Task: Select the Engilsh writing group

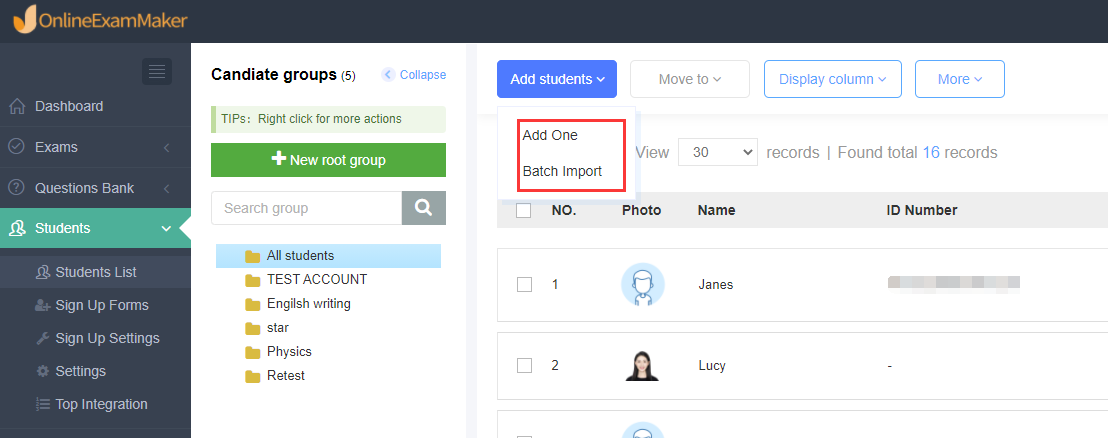Action: point(309,304)
